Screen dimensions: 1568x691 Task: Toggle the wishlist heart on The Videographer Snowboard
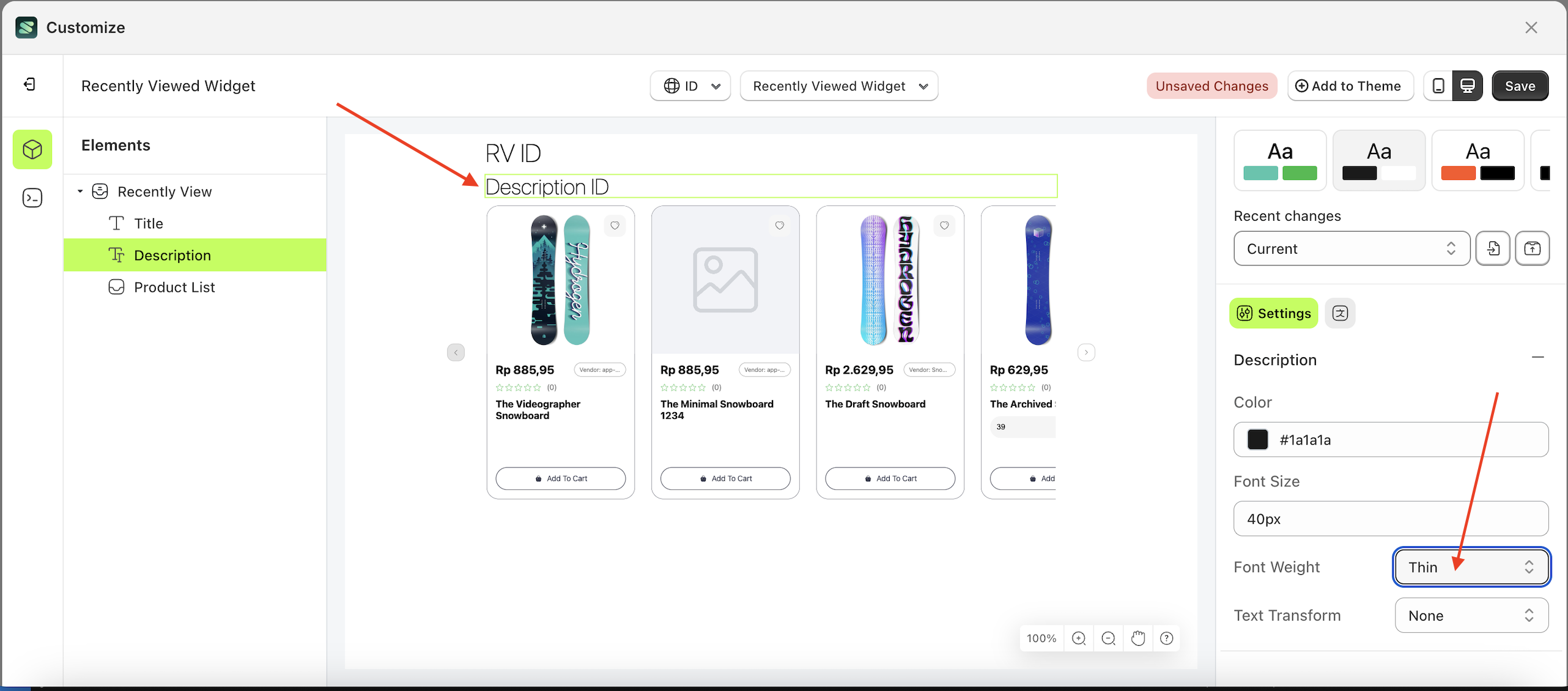pos(615,226)
